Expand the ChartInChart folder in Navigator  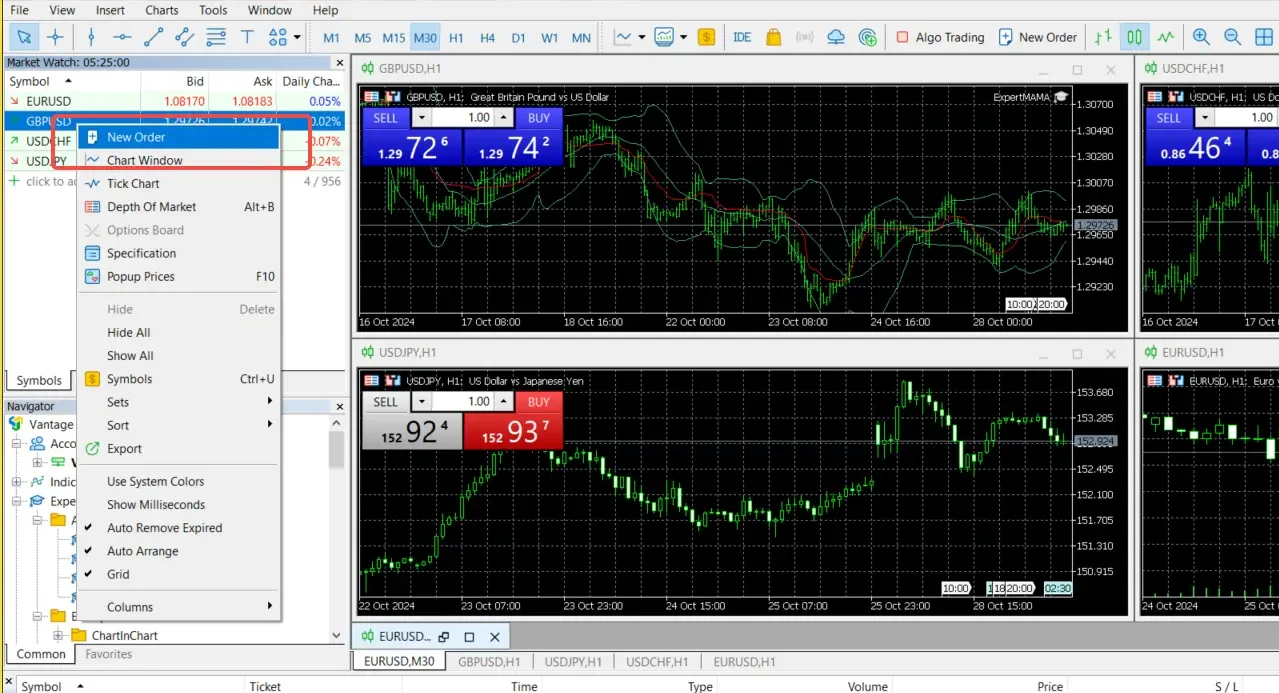pos(58,635)
